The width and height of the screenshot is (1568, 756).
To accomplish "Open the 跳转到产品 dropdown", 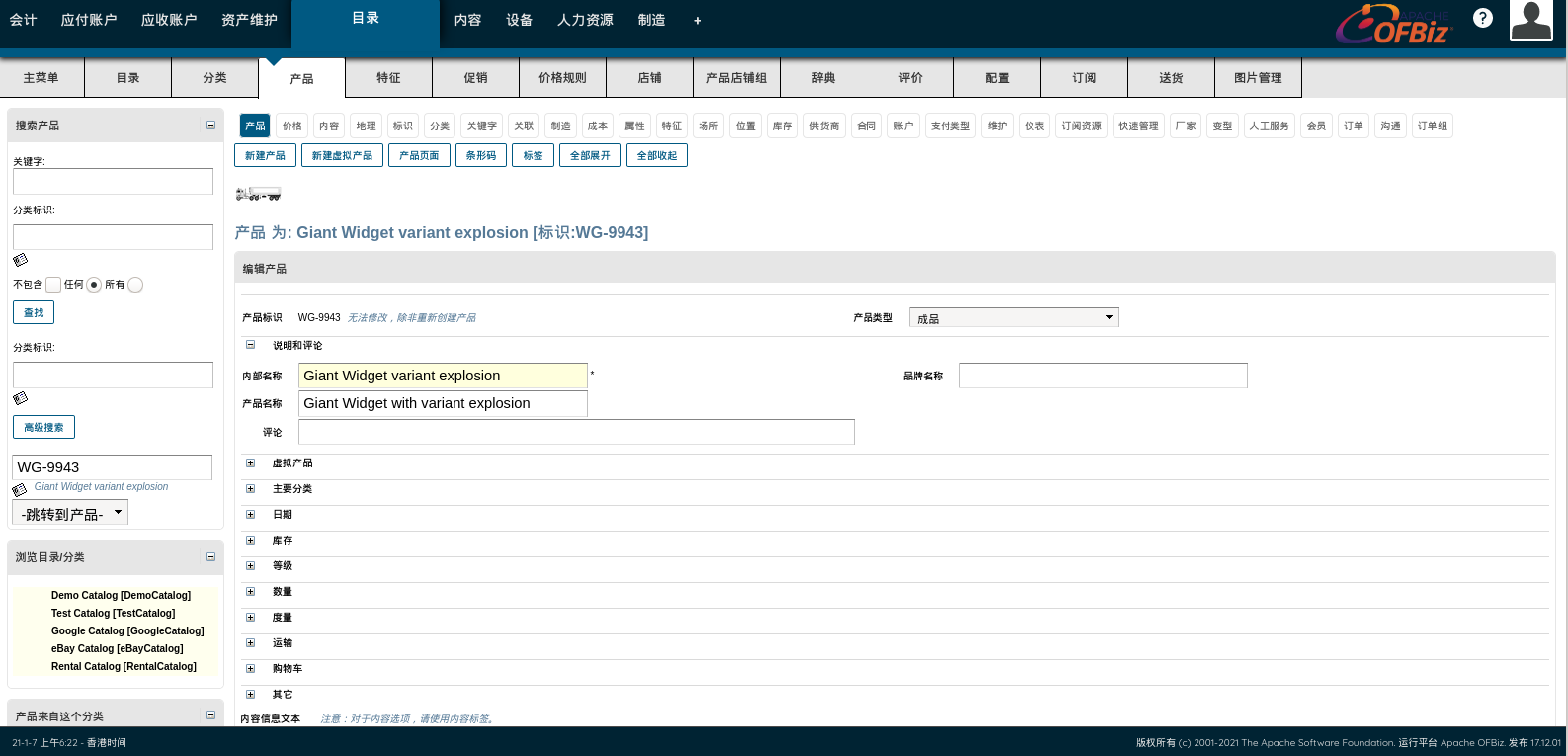I will tap(70, 513).
